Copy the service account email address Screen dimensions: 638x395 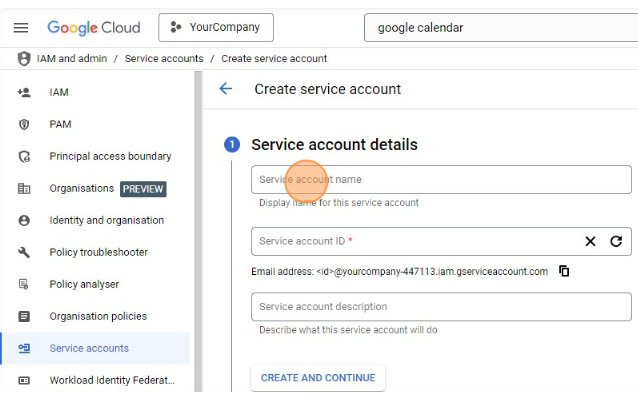click(564, 271)
